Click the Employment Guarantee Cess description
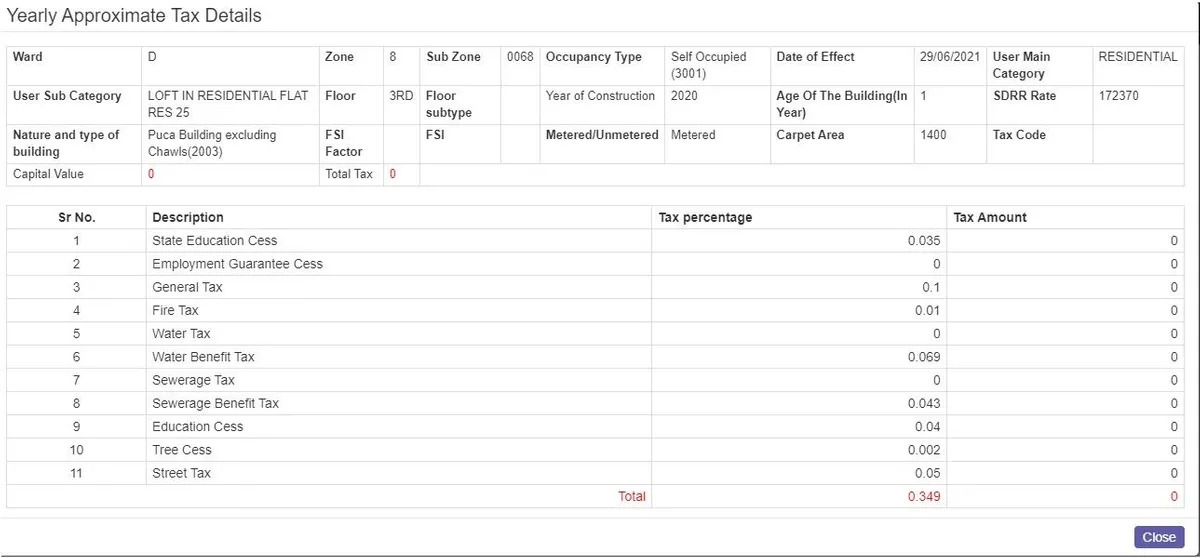This screenshot has width=1200, height=558. [x=237, y=264]
